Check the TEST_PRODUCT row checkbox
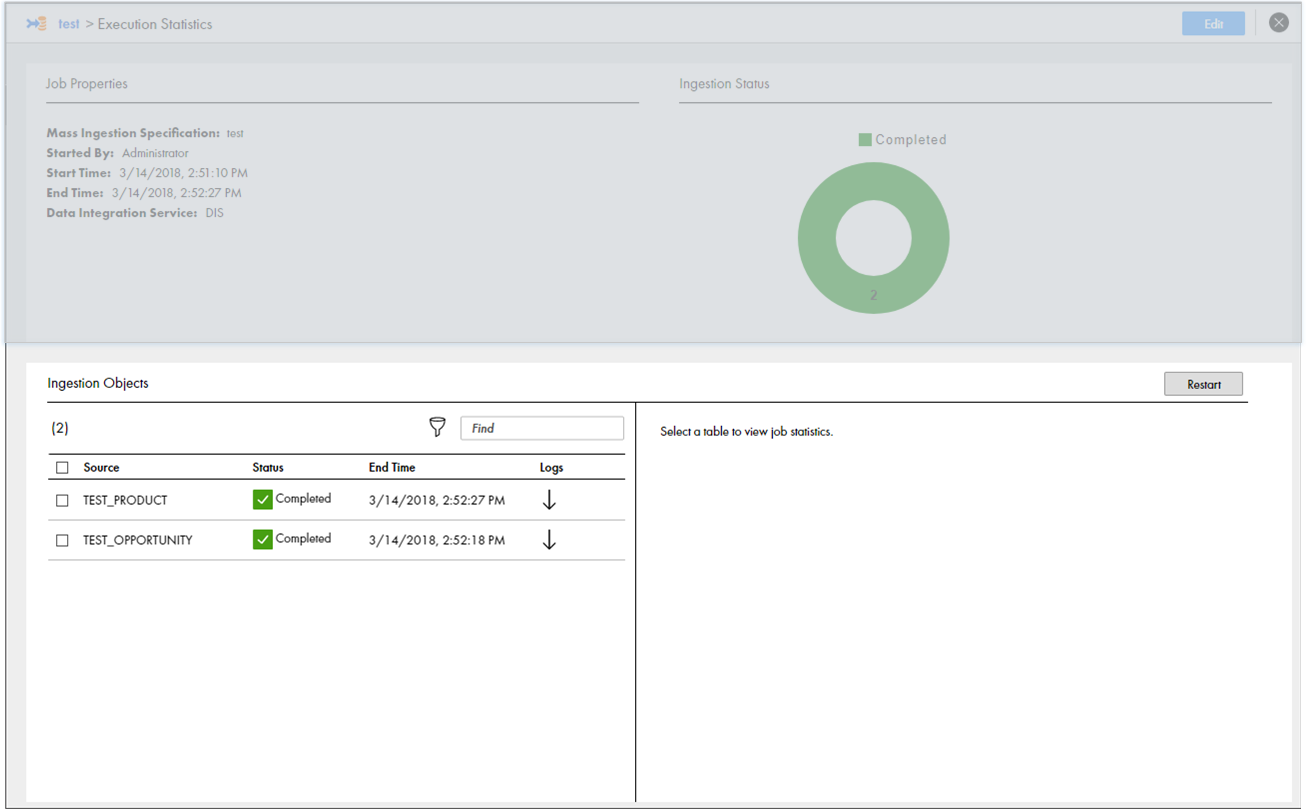Viewport: 1307px width, 809px height. (62, 500)
